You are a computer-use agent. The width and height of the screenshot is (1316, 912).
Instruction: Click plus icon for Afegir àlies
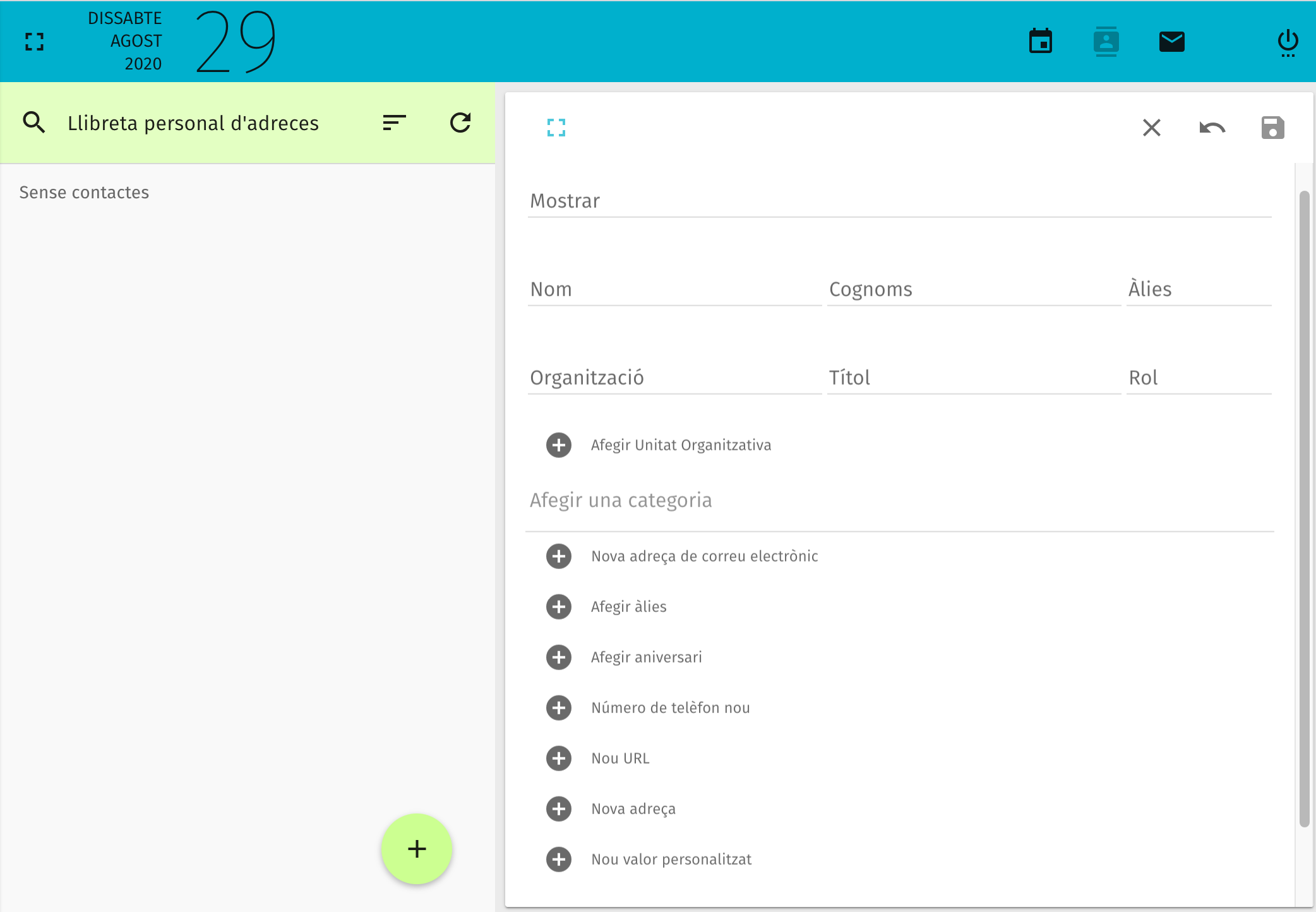559,607
